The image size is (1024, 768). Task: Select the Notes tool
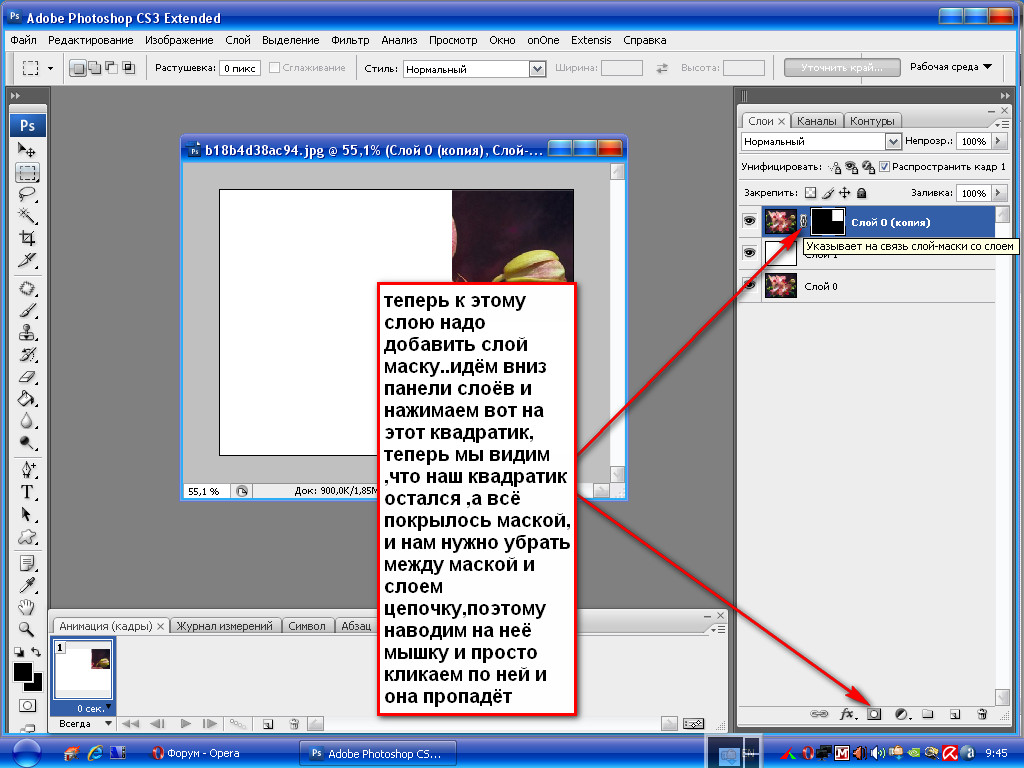(x=27, y=564)
